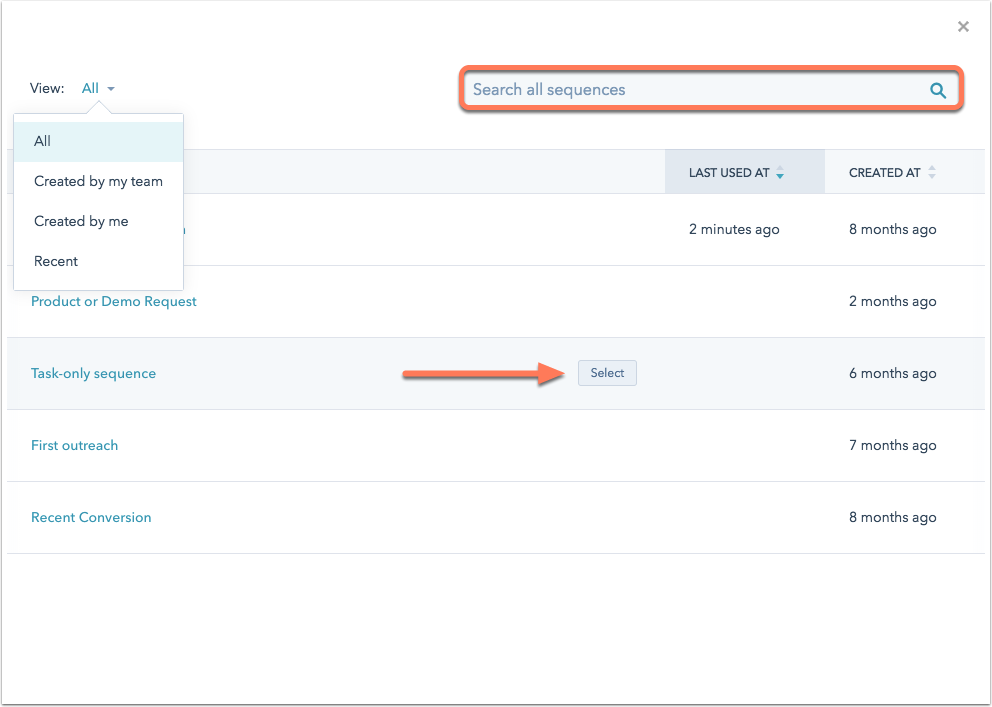Open the View All dropdown

98,89
